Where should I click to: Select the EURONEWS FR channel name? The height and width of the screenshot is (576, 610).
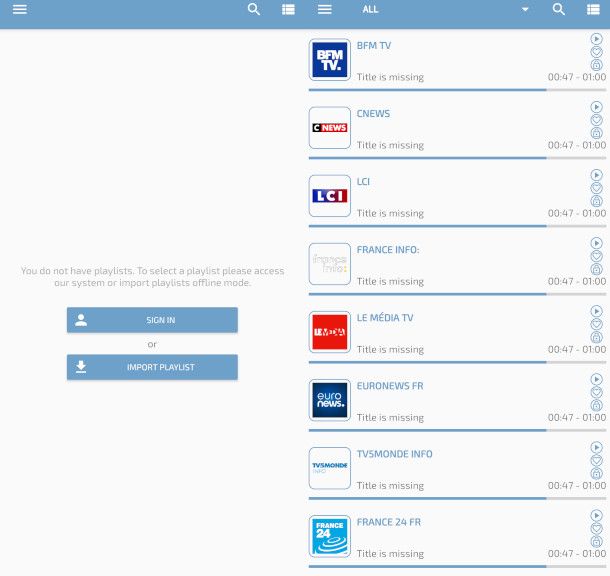click(390, 386)
